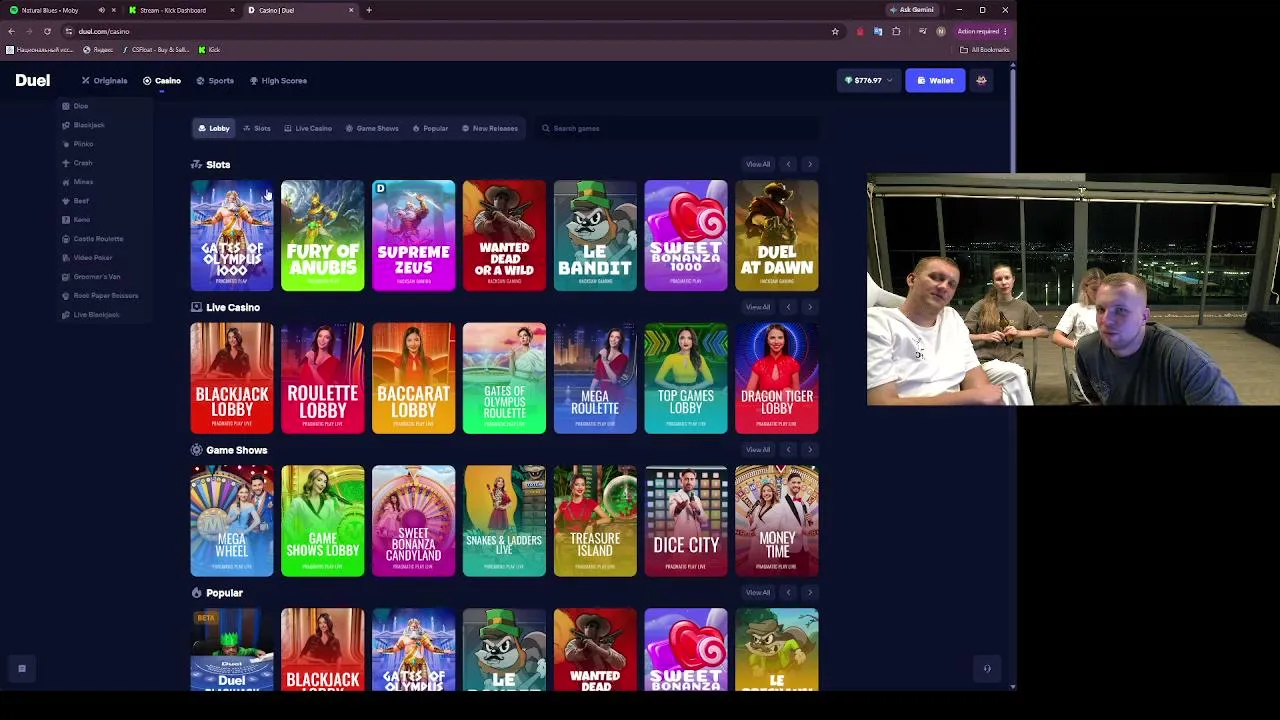The image size is (1280, 720).
Task: Open the Fury of Anubis slot
Action: tap(323, 236)
